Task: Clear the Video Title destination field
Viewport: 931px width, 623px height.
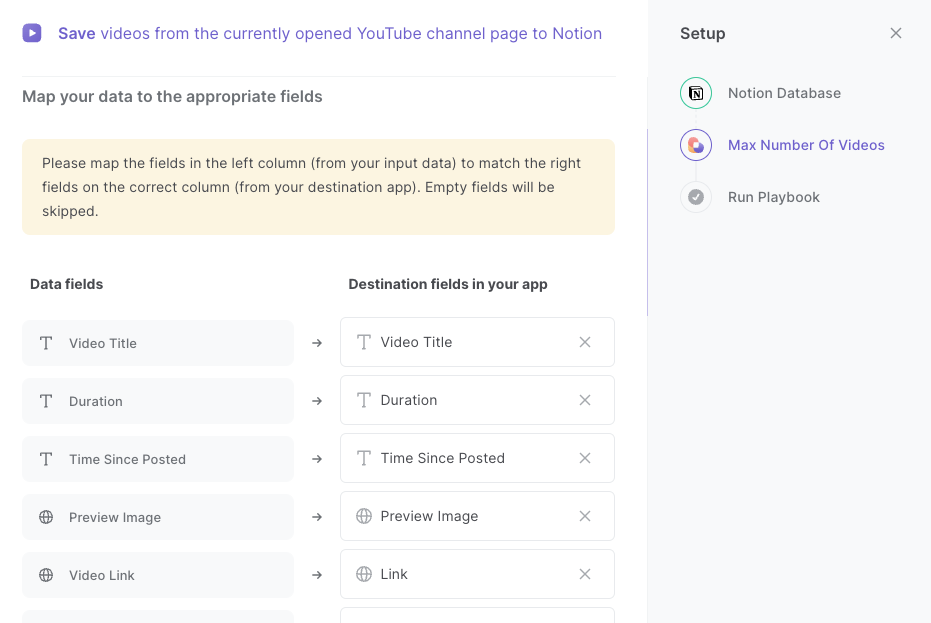Action: [585, 342]
